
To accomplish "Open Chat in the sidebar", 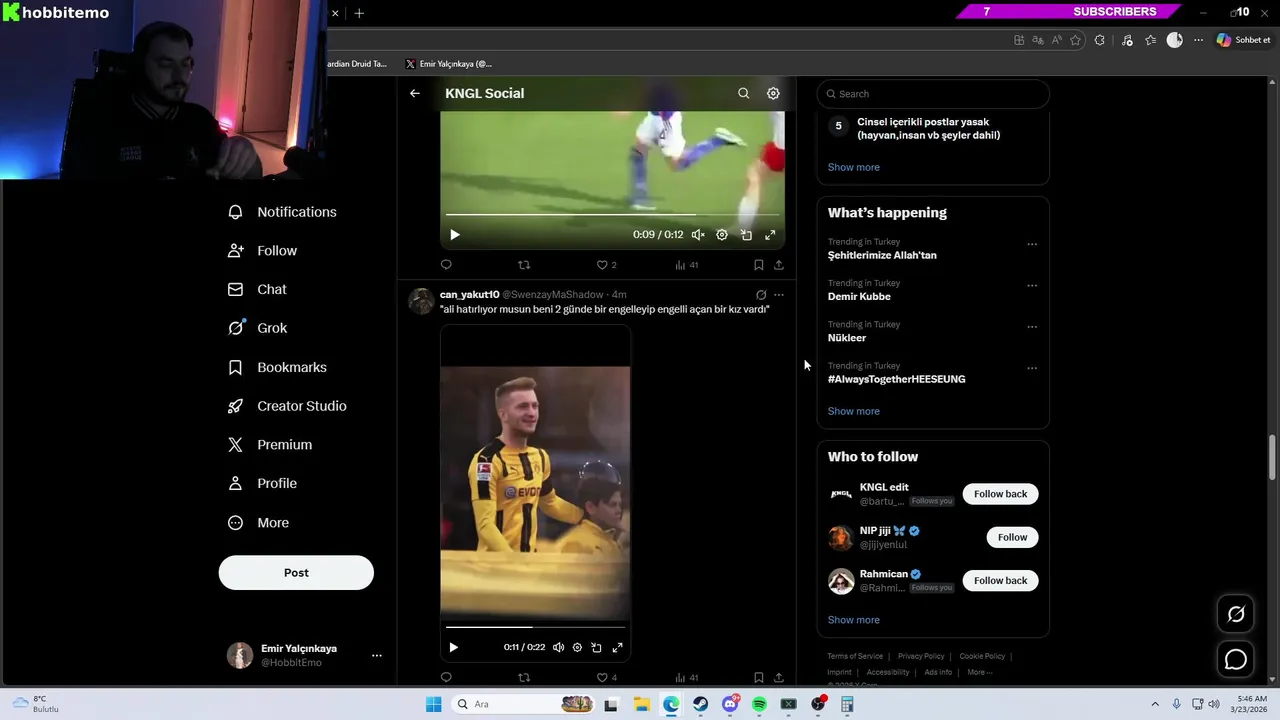I will [x=258, y=289].
